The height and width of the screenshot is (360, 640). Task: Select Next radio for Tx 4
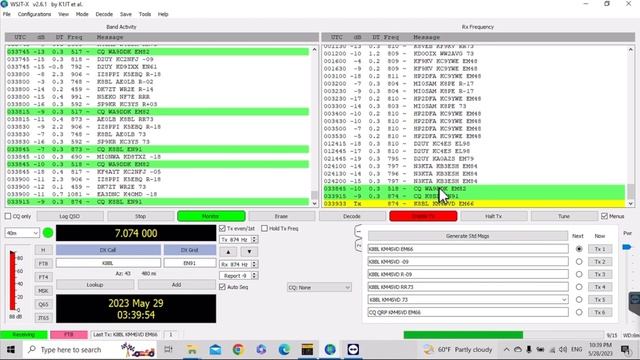pos(579,287)
